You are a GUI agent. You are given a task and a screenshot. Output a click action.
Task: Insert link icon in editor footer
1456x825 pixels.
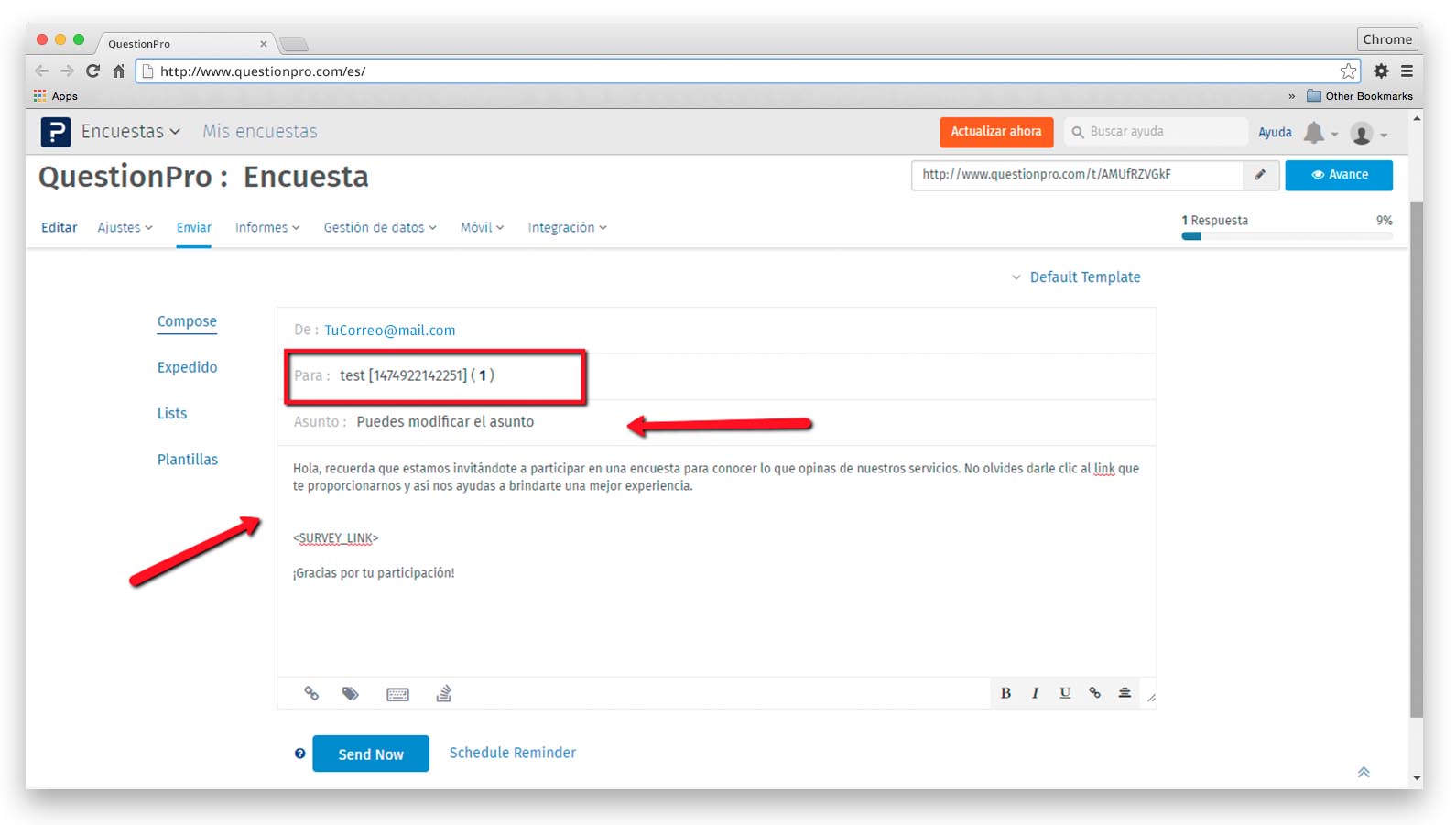point(311,694)
